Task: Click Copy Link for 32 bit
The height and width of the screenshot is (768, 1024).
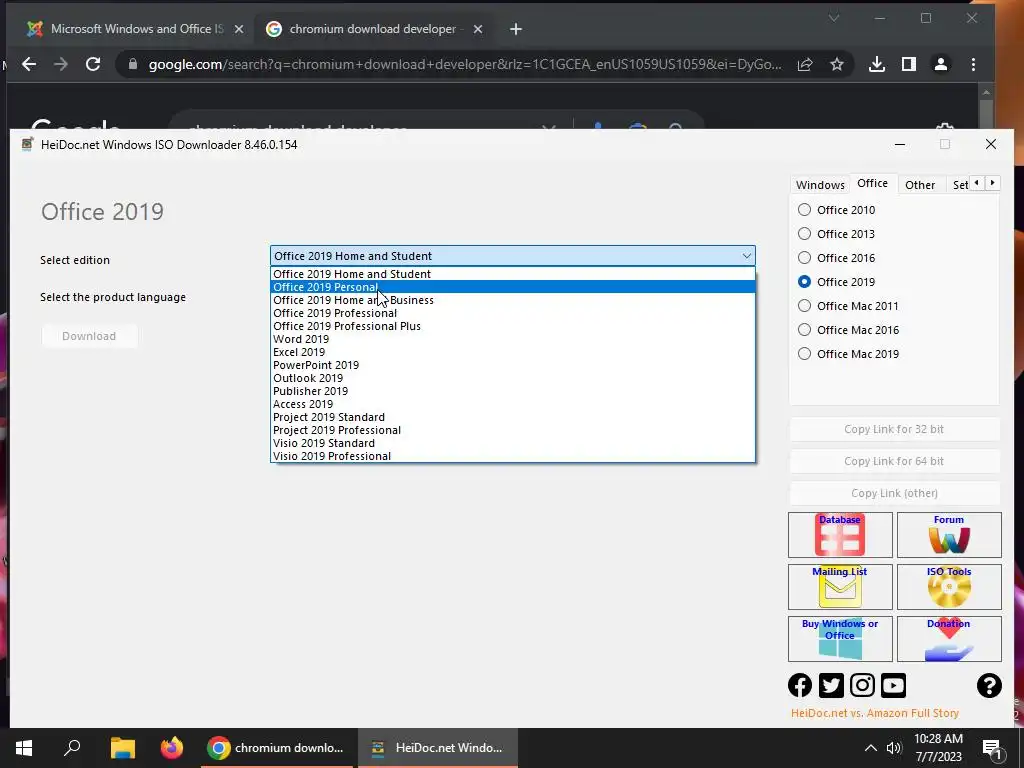Action: 894,429
